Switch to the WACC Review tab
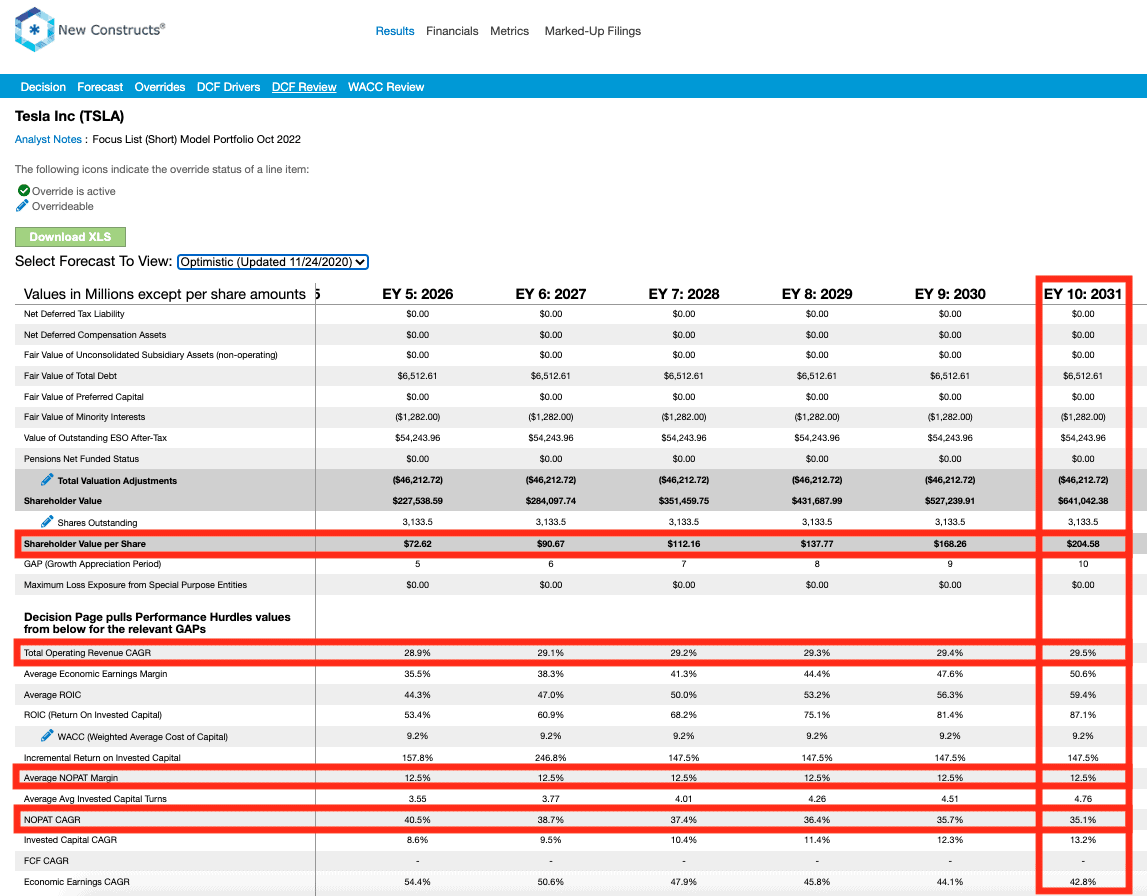1147x896 pixels. [x=386, y=86]
